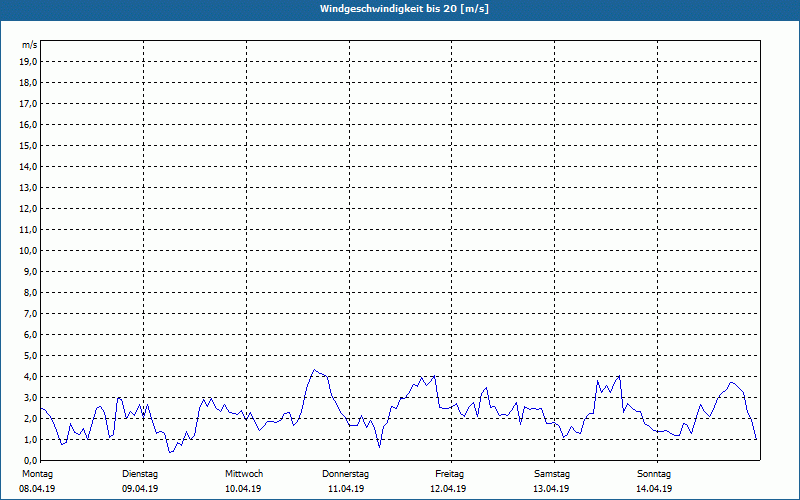Click the '16,0' y-axis label

click(x=28, y=124)
